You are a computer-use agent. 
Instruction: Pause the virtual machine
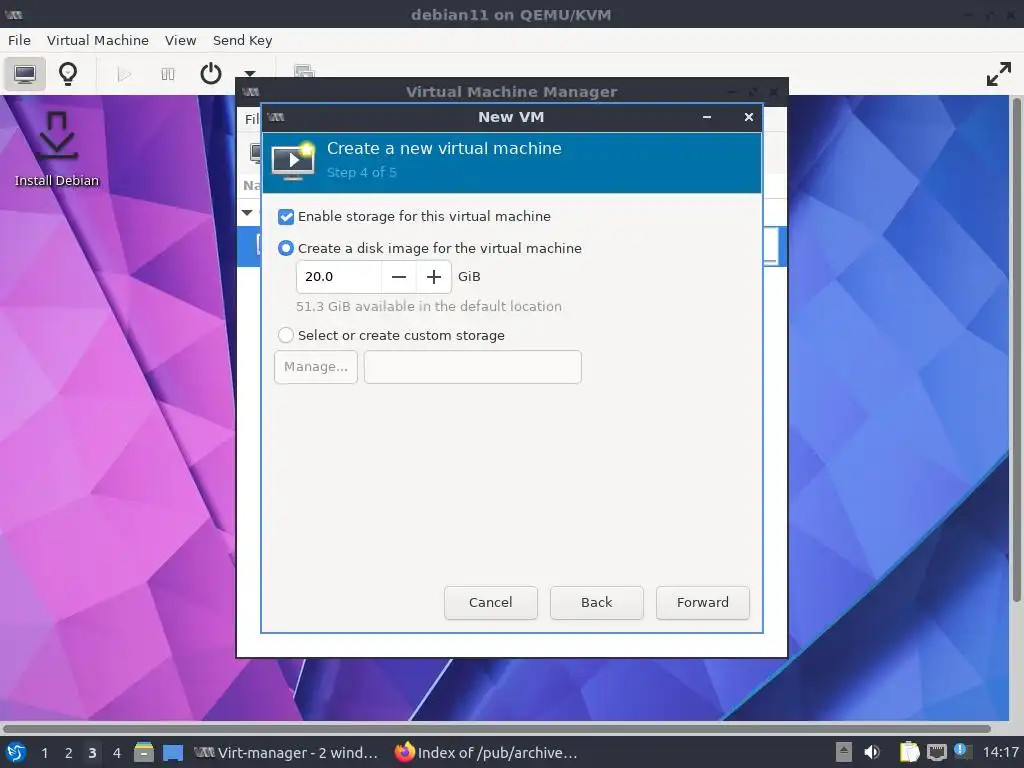click(x=168, y=74)
